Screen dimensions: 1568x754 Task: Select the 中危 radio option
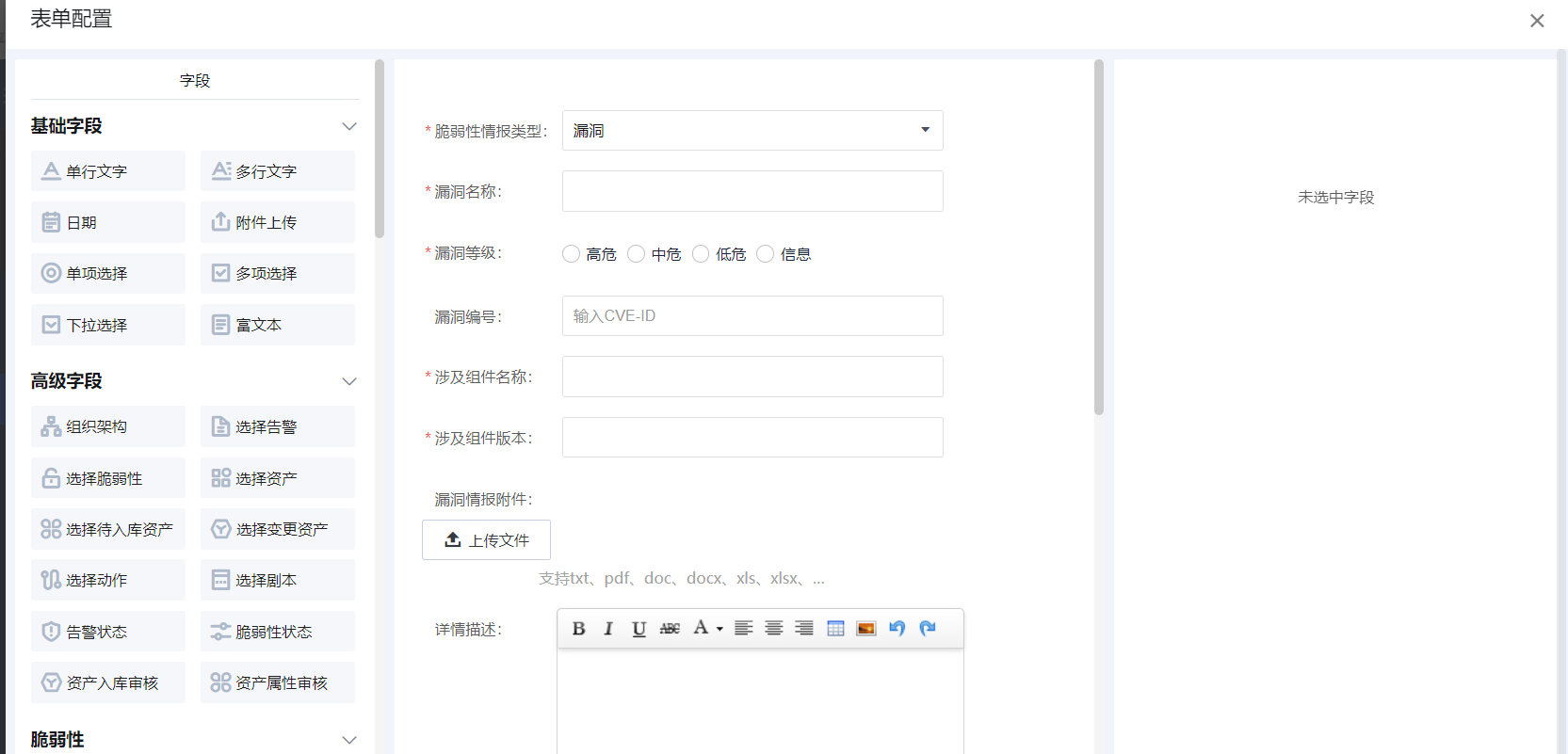pos(637,254)
